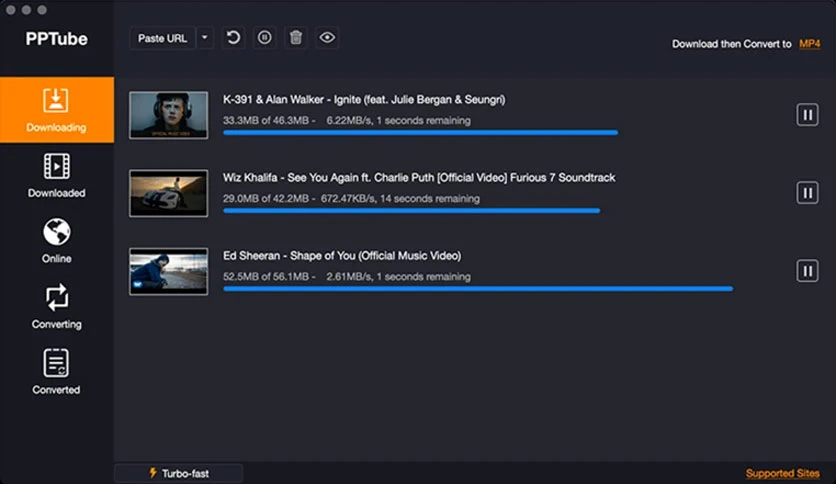Click the red window close button

(11, 10)
